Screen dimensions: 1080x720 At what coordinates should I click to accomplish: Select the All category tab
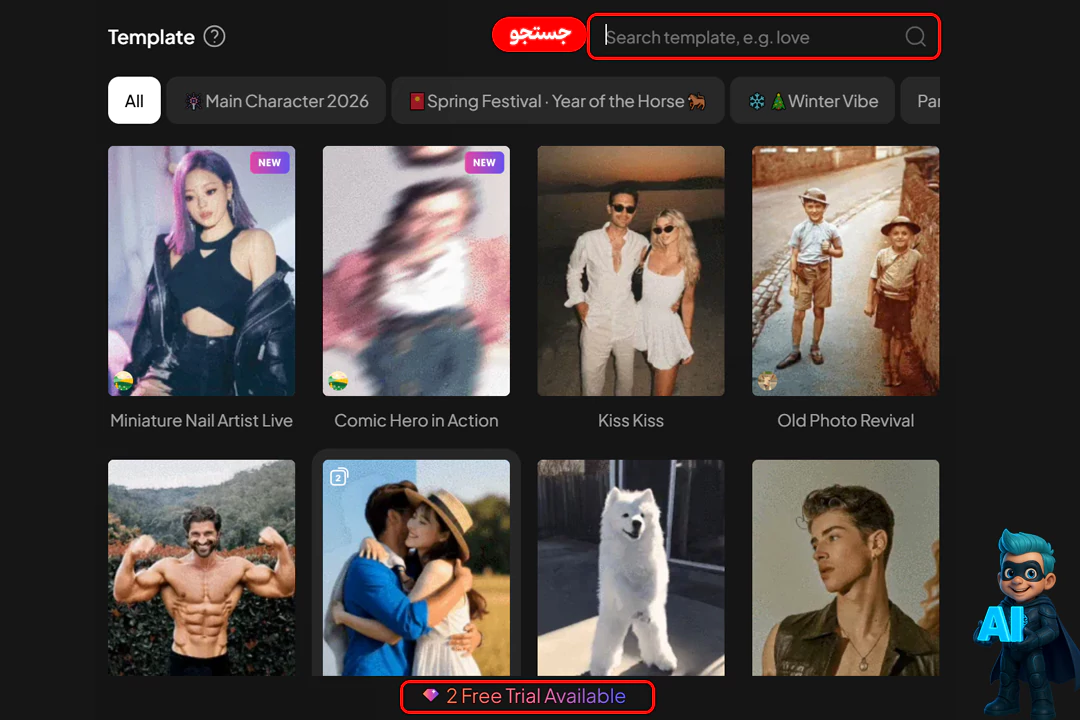click(134, 101)
